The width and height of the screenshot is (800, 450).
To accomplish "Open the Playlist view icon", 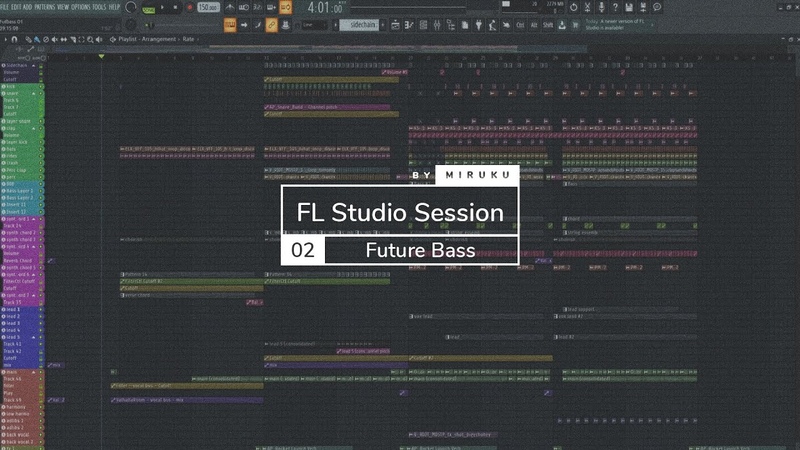I will 395,25.
